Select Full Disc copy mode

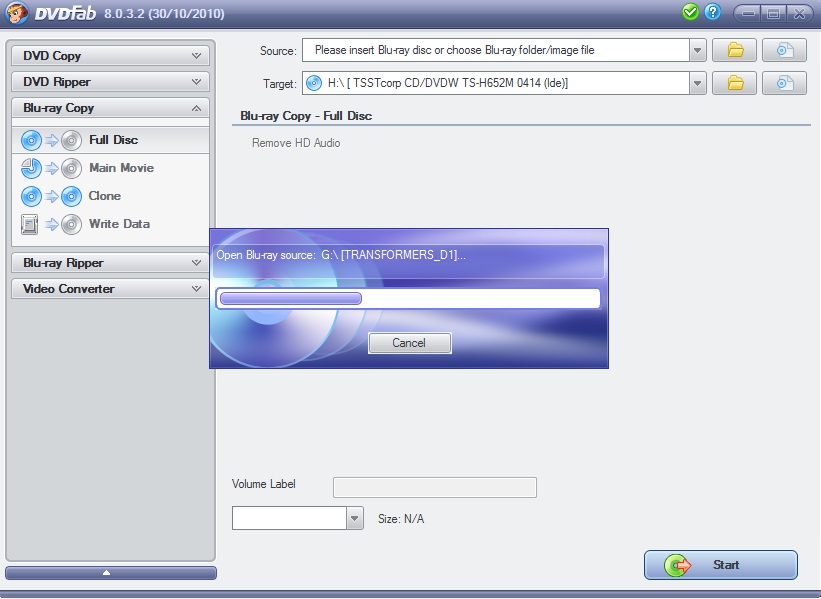coord(110,140)
